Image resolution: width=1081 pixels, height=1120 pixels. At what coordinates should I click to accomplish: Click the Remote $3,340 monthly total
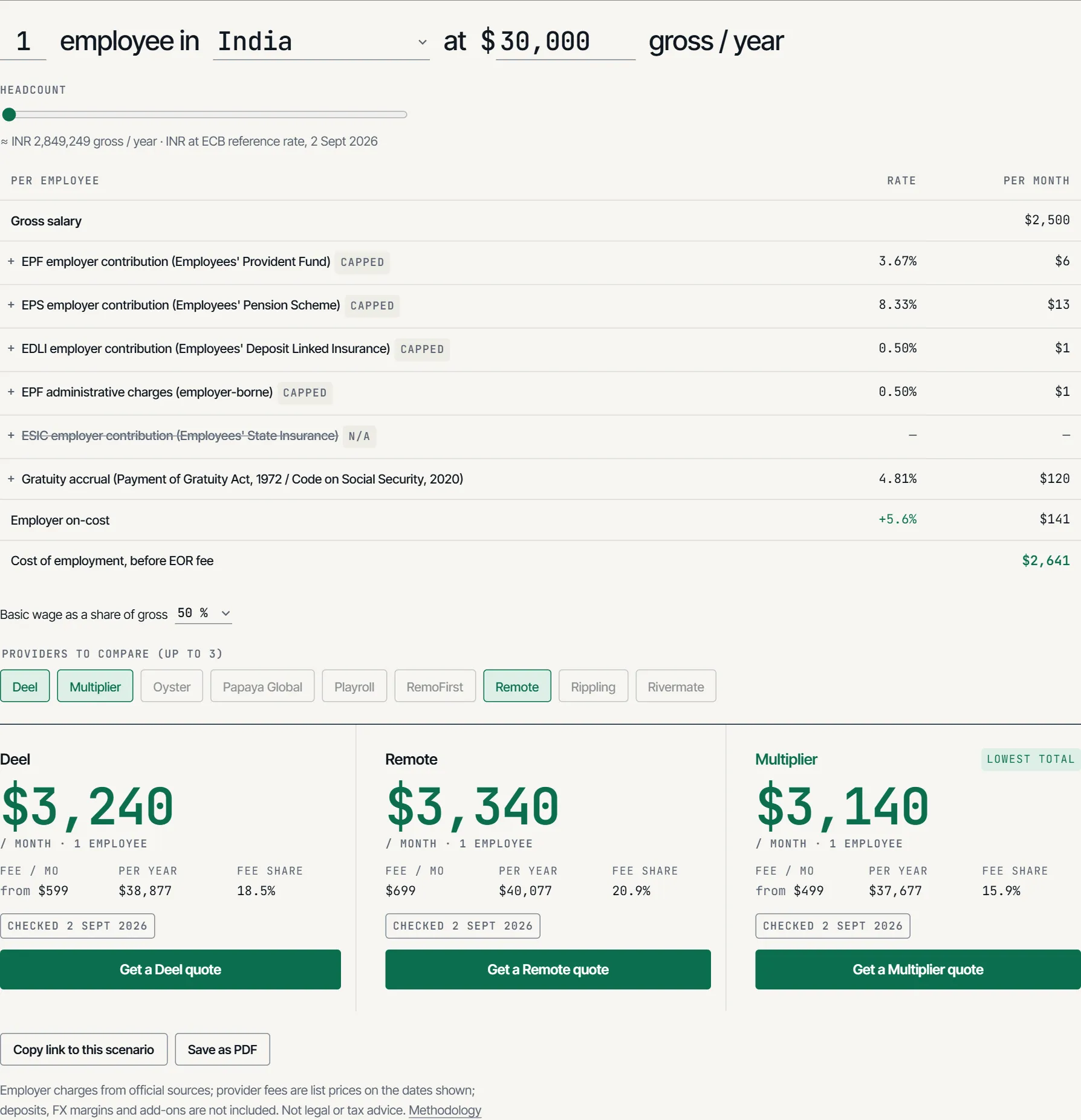pos(473,806)
